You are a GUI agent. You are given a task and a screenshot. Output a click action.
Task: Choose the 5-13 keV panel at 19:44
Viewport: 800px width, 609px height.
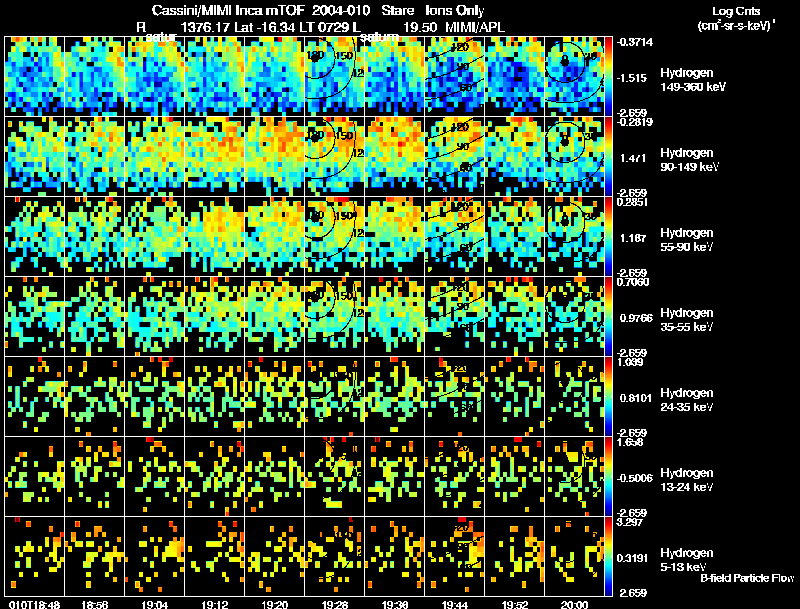coord(455,556)
